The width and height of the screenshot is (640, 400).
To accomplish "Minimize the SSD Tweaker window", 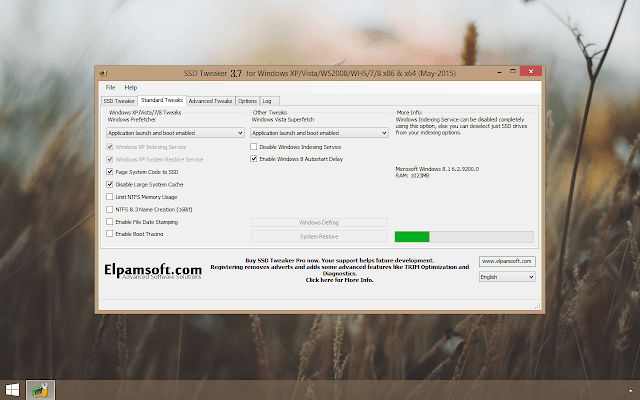I will (x=500, y=71).
